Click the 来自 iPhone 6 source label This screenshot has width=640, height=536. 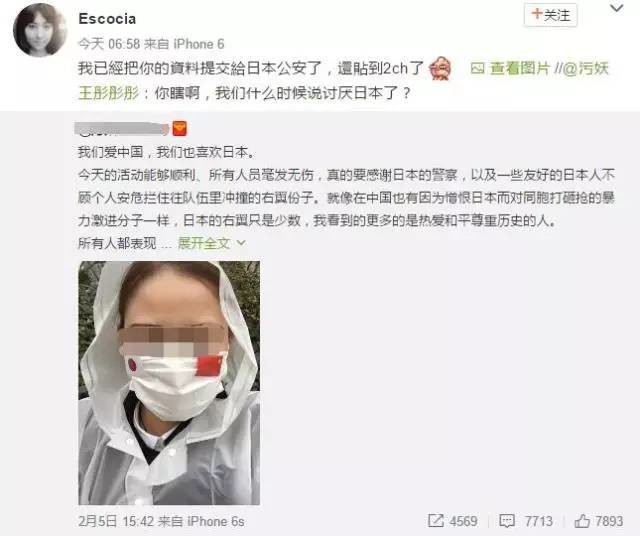[x=184, y=44]
